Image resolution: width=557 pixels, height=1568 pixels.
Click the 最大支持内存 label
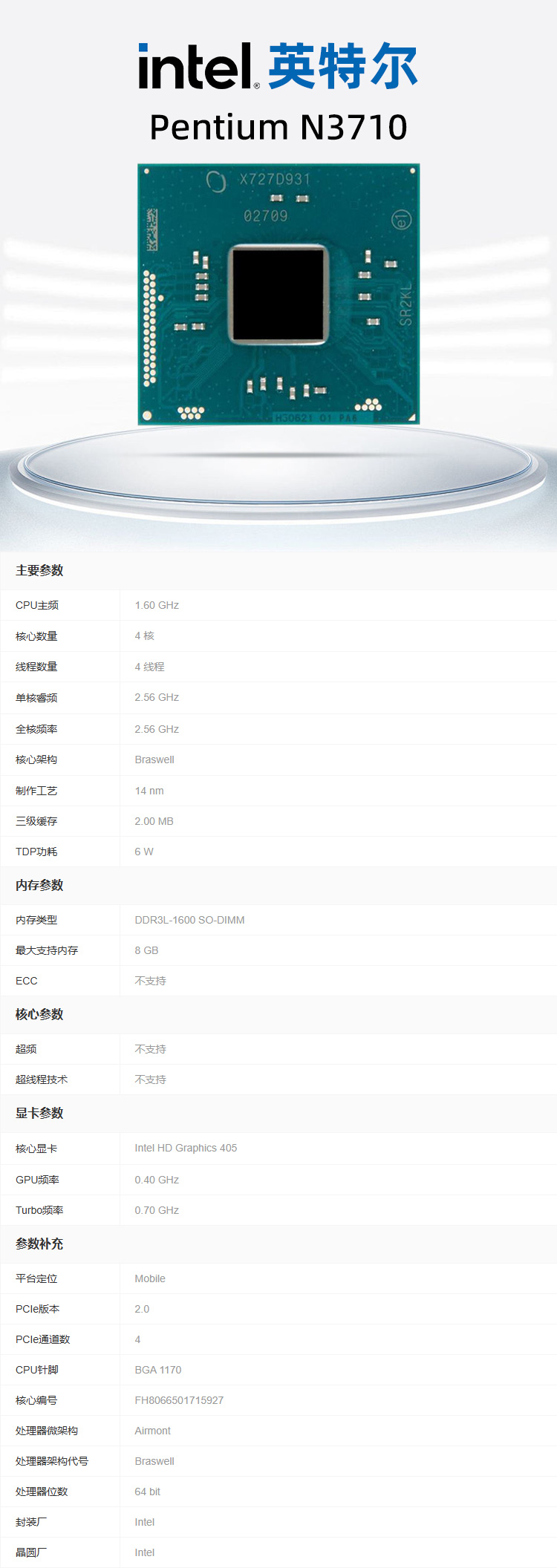[47, 950]
